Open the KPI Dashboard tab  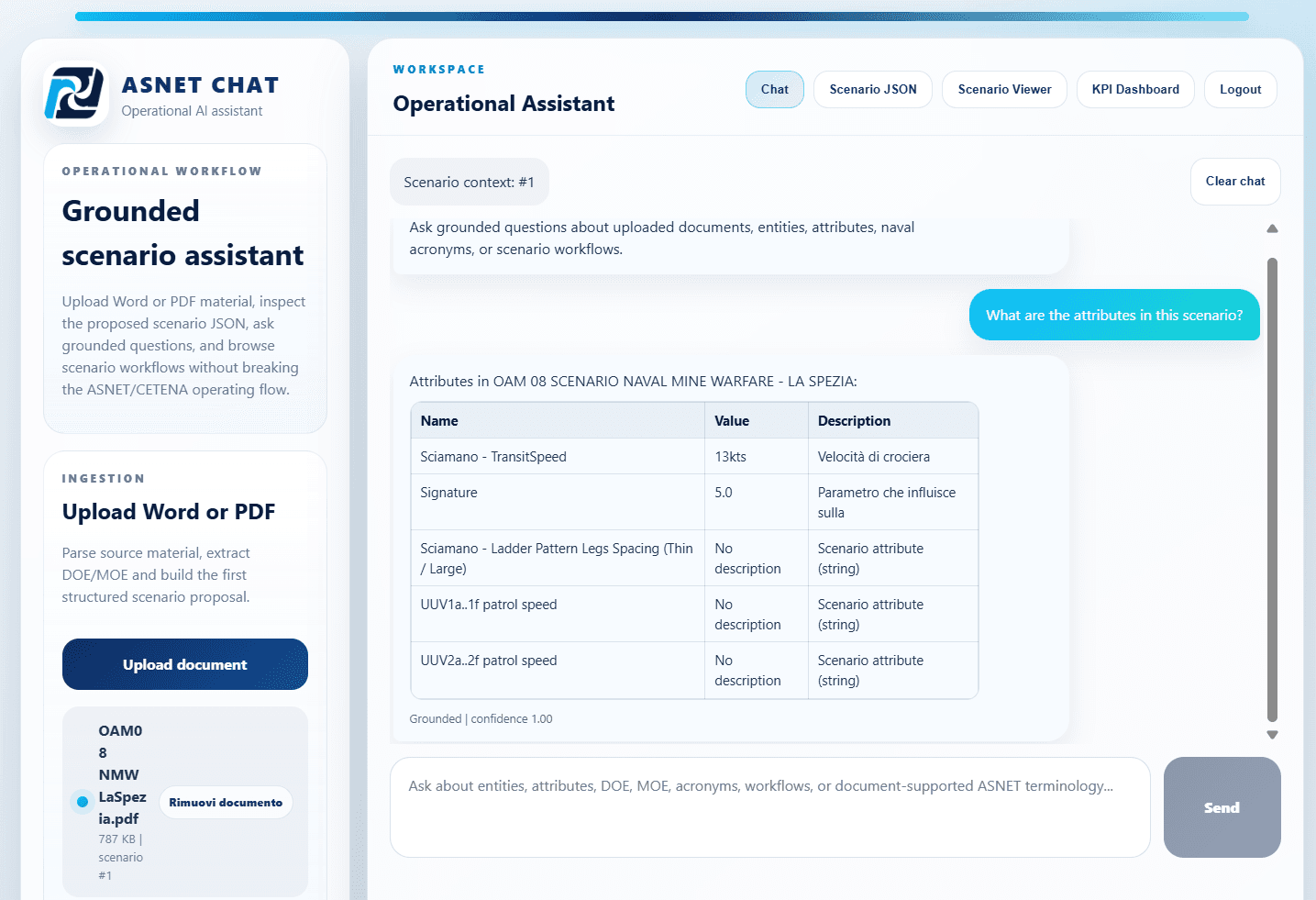pos(1135,89)
